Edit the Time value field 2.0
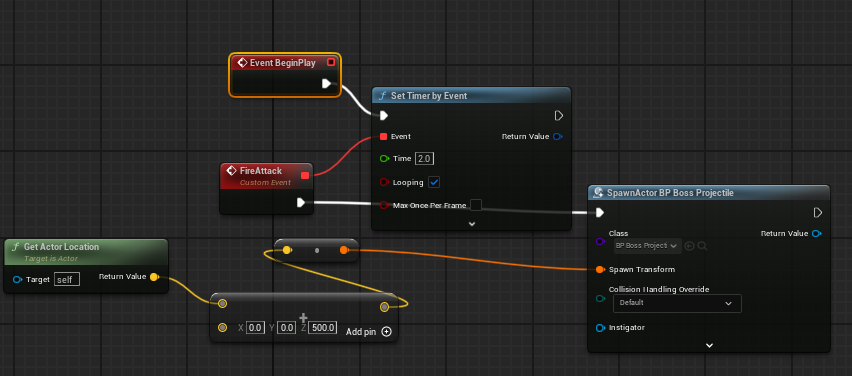The width and height of the screenshot is (852, 376). click(x=424, y=159)
